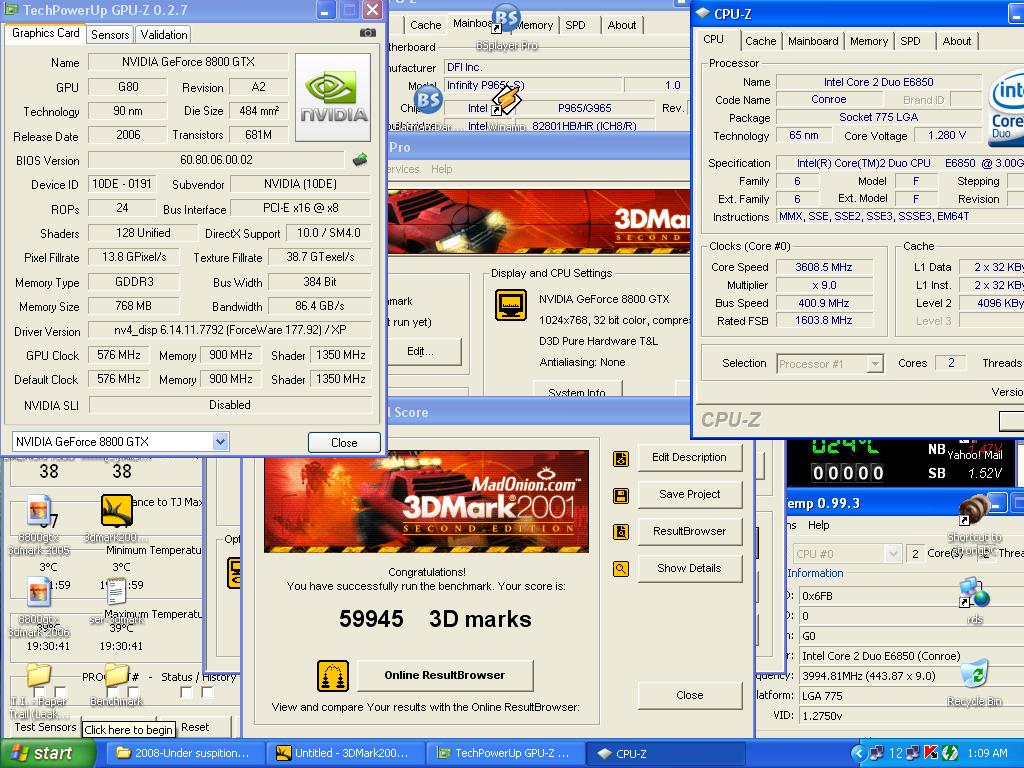The height and width of the screenshot is (768, 1024).
Task: Click the icon beside Edit Description
Action: 621,458
